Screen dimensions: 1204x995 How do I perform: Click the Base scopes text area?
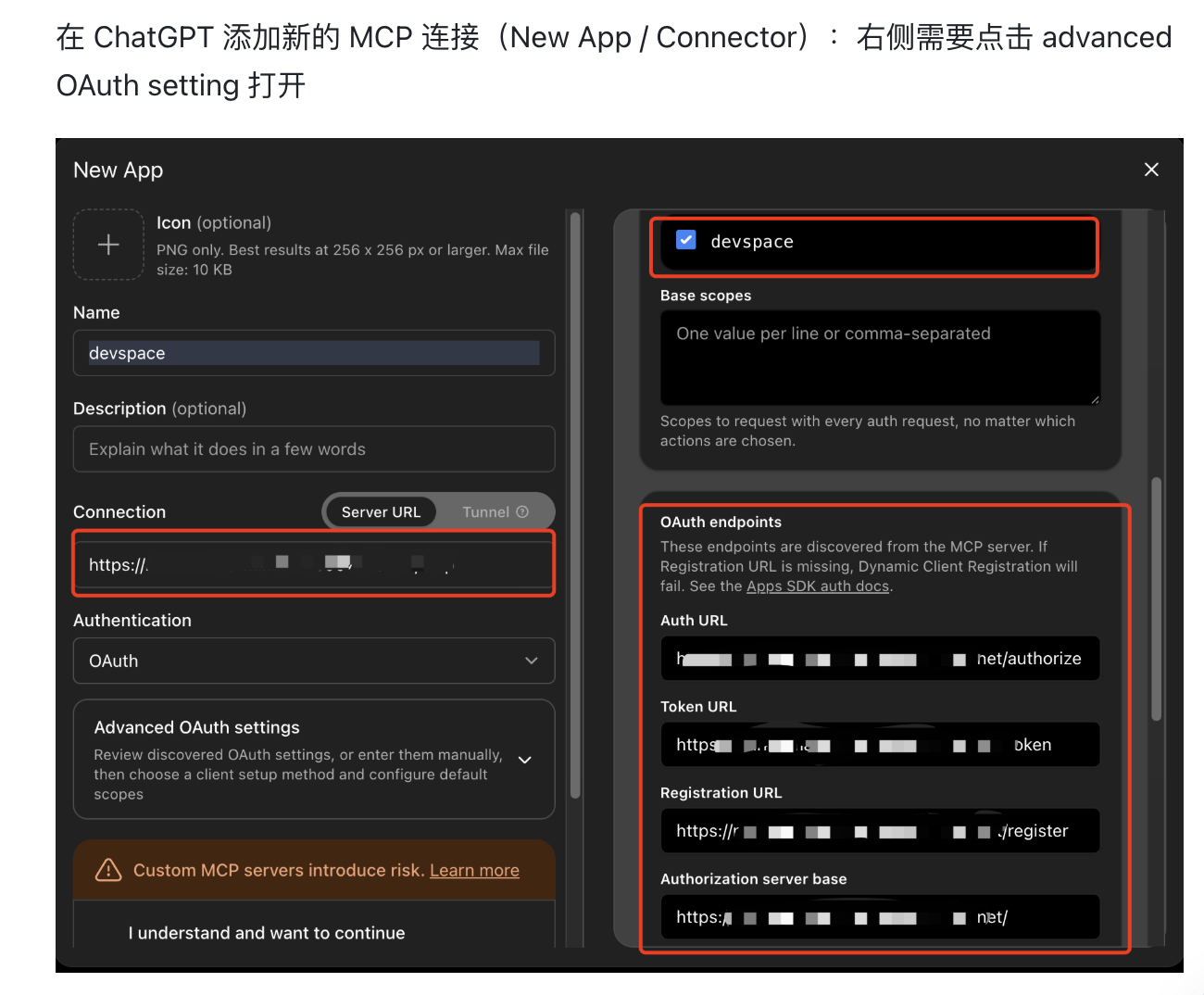880,358
